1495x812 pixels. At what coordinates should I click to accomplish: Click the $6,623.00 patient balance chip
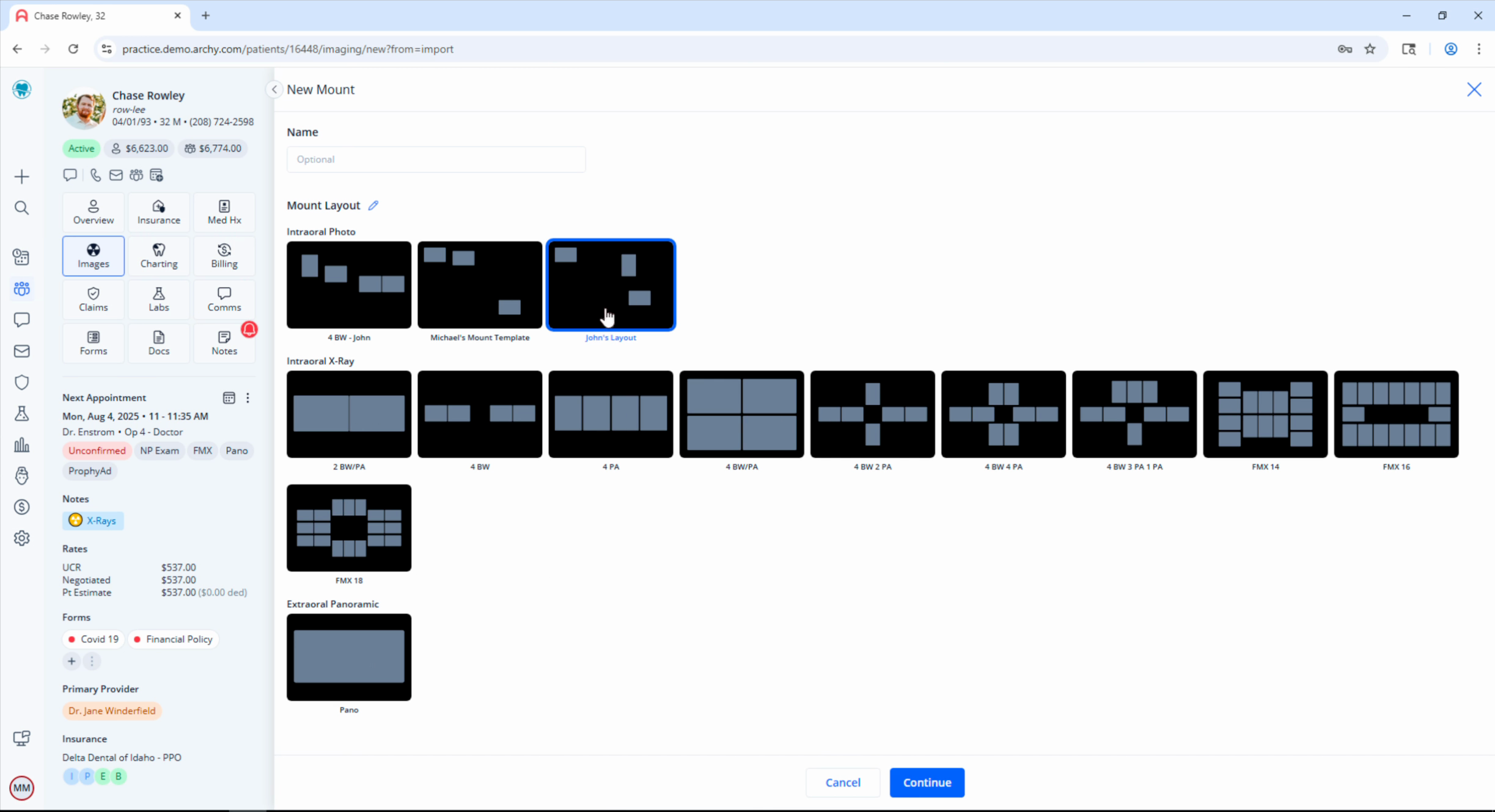click(x=139, y=148)
